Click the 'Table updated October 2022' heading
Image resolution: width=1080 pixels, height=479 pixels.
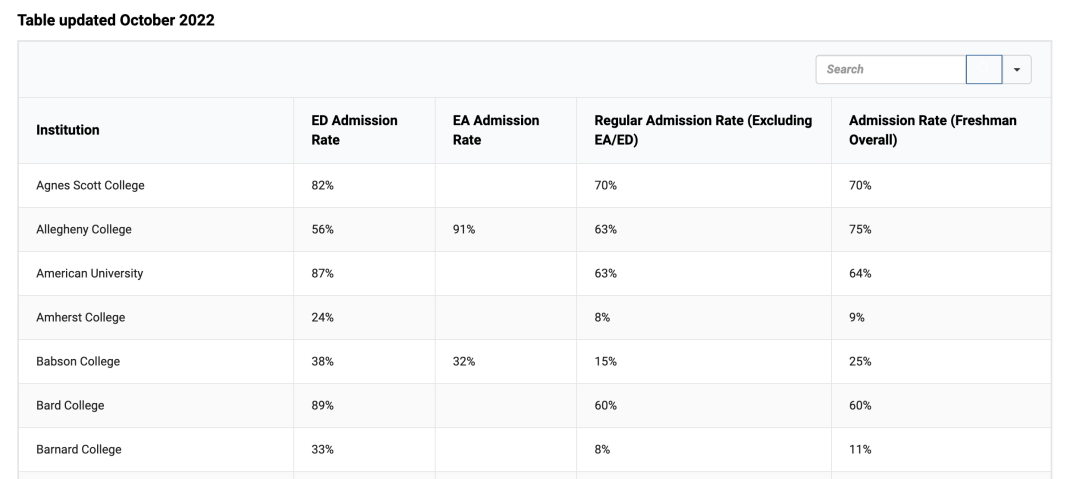(116, 21)
